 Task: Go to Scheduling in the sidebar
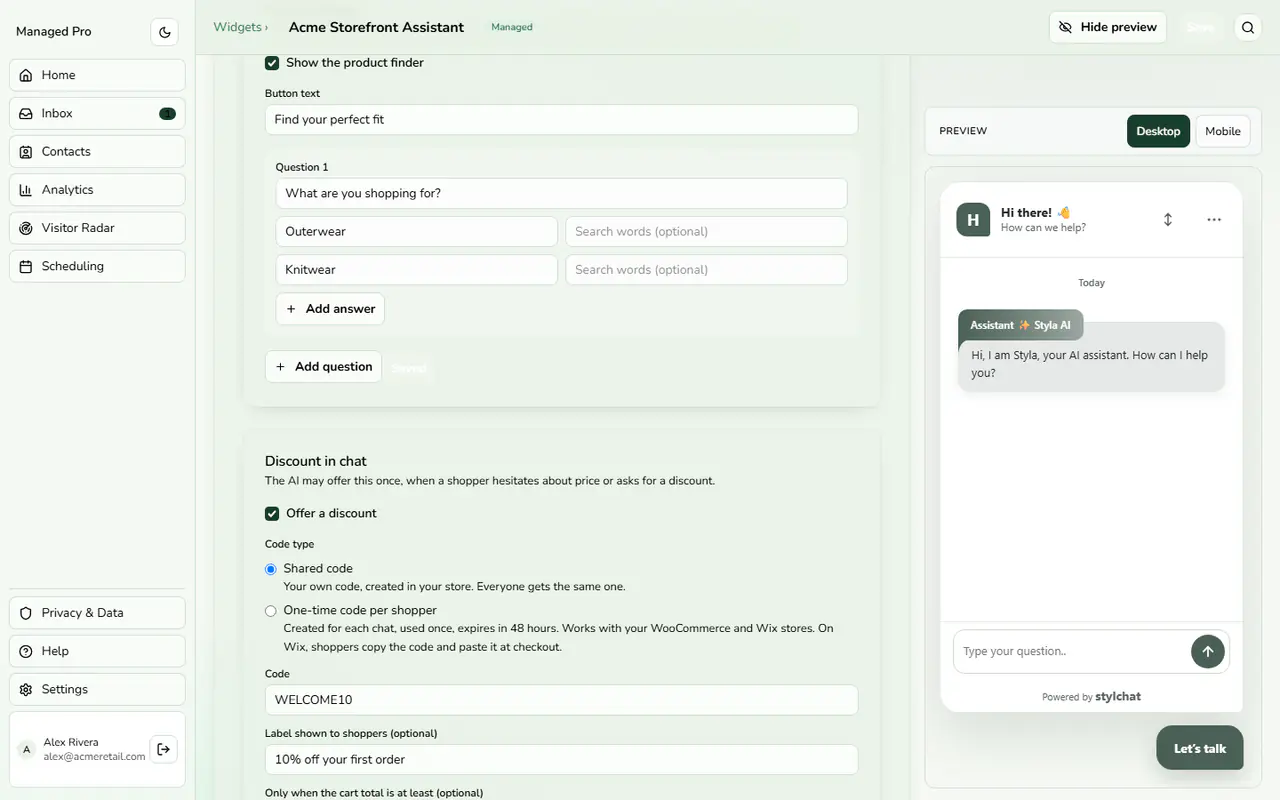click(97, 266)
